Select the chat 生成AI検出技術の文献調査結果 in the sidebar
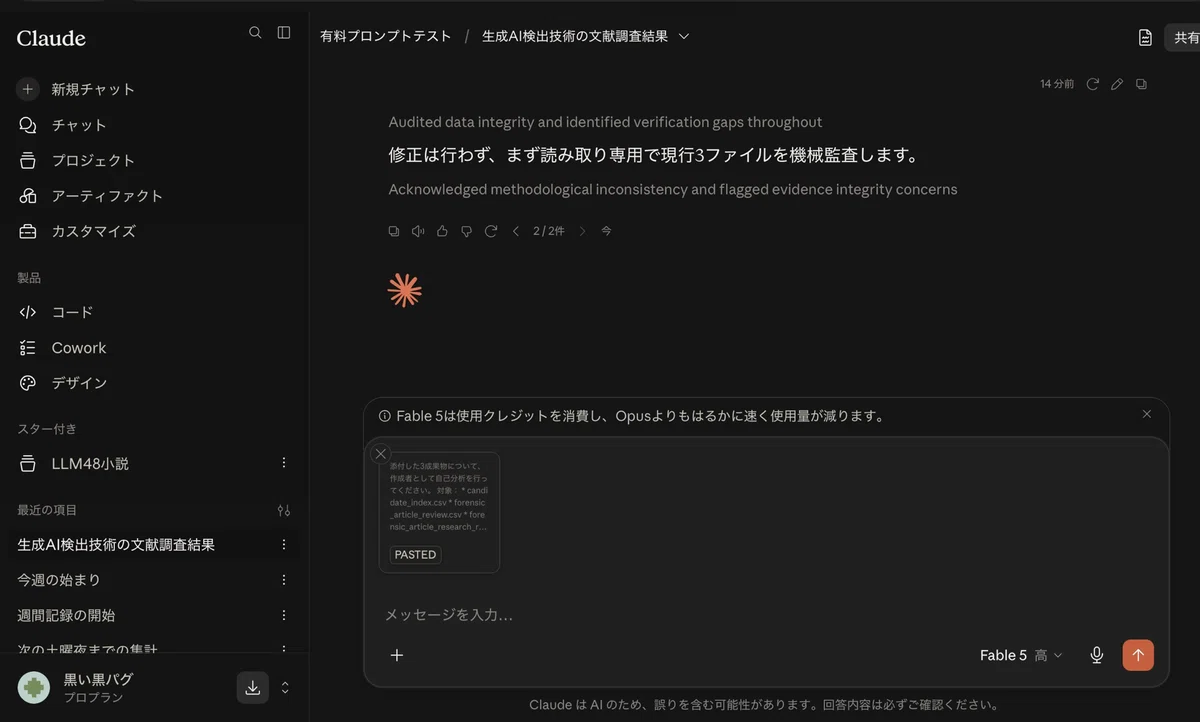The height and width of the screenshot is (722, 1200). click(x=116, y=545)
